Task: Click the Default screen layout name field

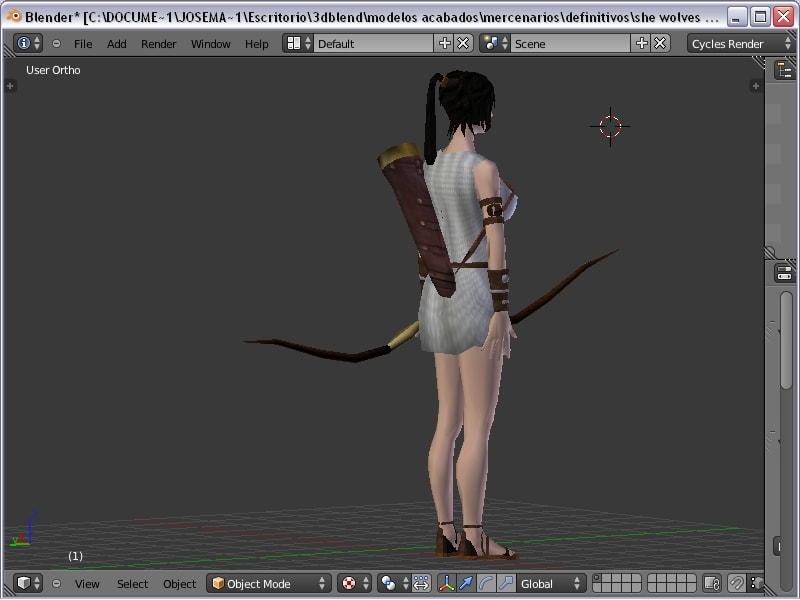Action: (x=373, y=43)
